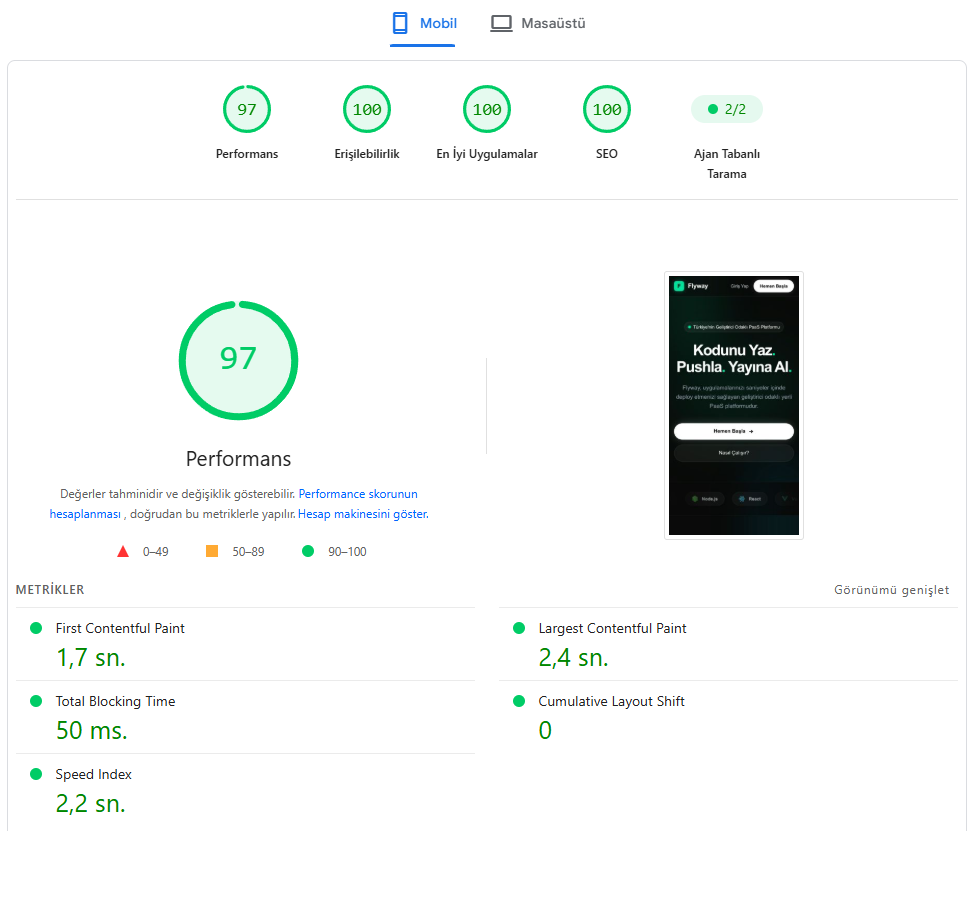Click the 100 SEO score gauge
The image size is (979, 922).
point(607,109)
